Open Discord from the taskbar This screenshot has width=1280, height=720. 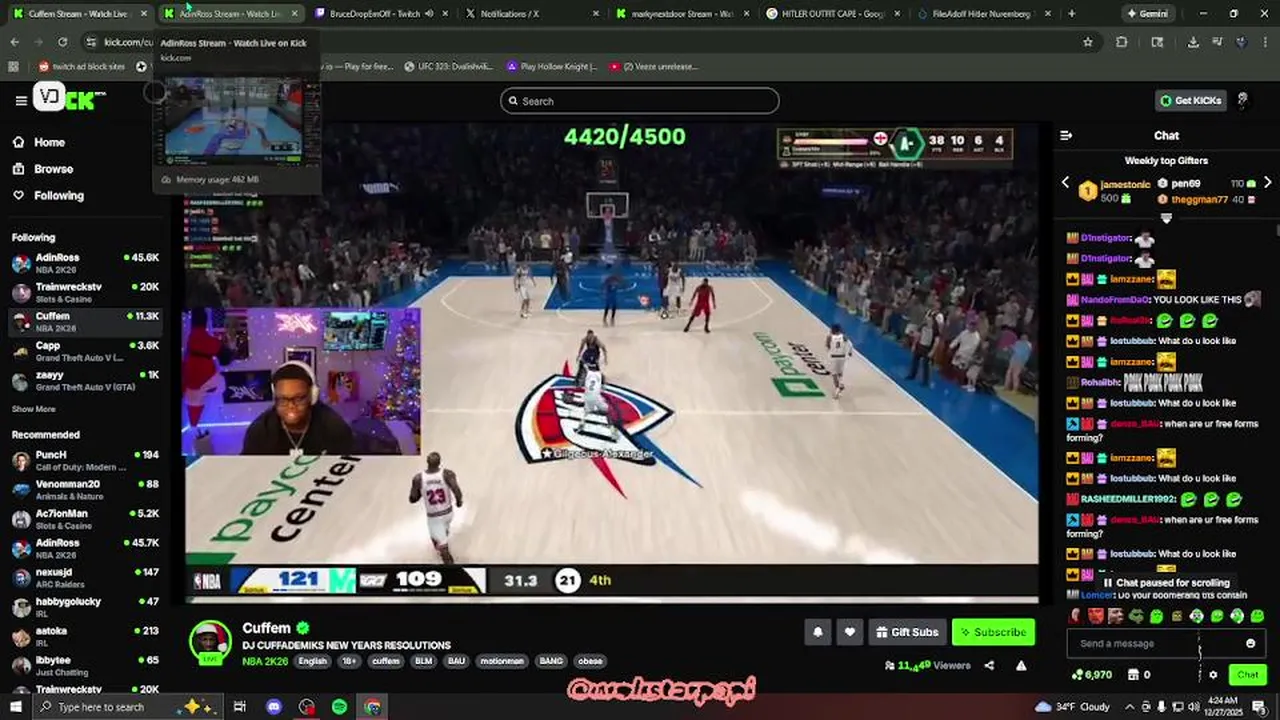point(274,707)
